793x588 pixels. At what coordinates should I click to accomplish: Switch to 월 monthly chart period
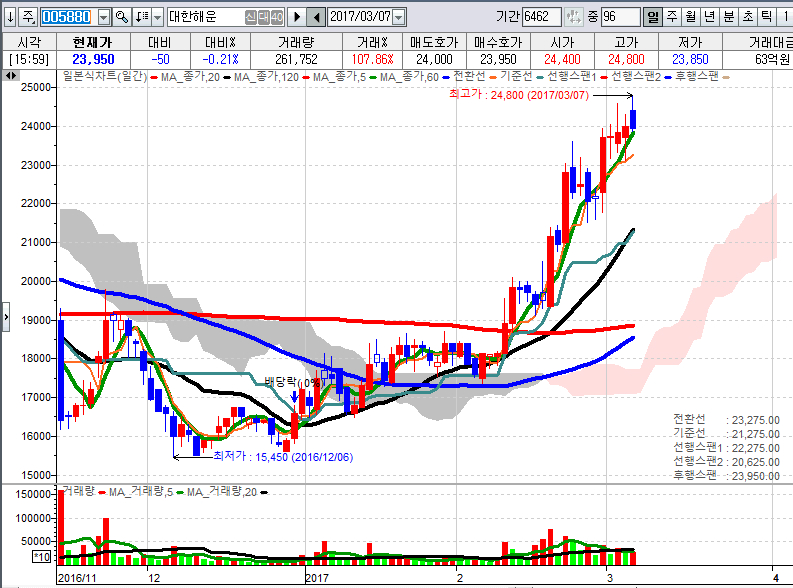[x=690, y=17]
